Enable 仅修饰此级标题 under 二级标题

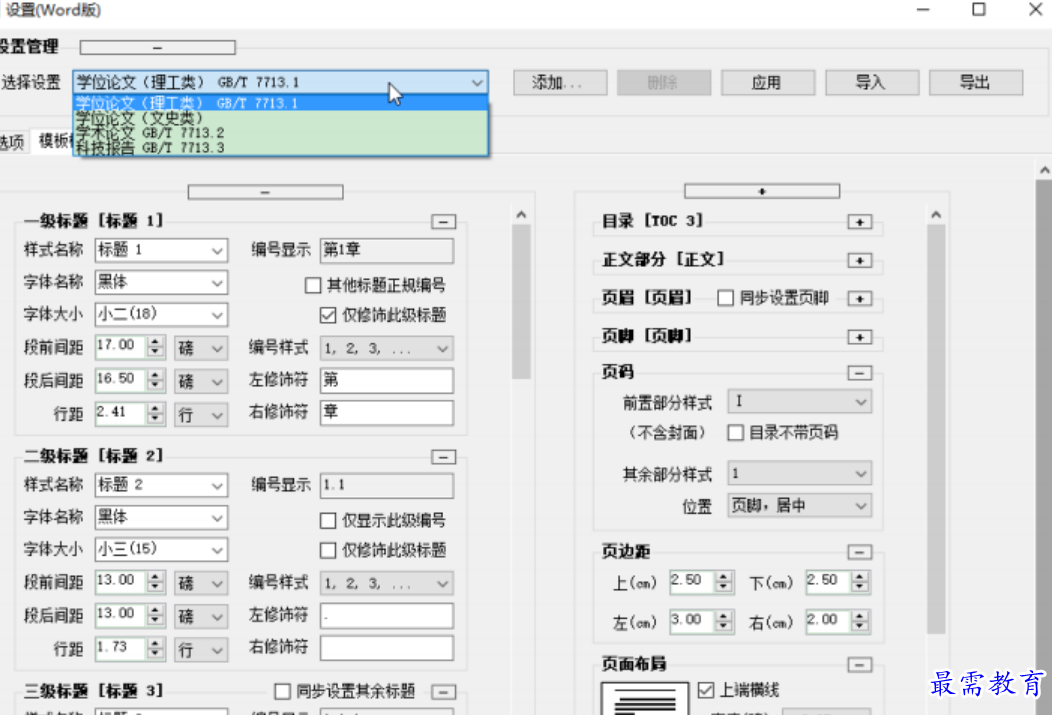[328, 551]
